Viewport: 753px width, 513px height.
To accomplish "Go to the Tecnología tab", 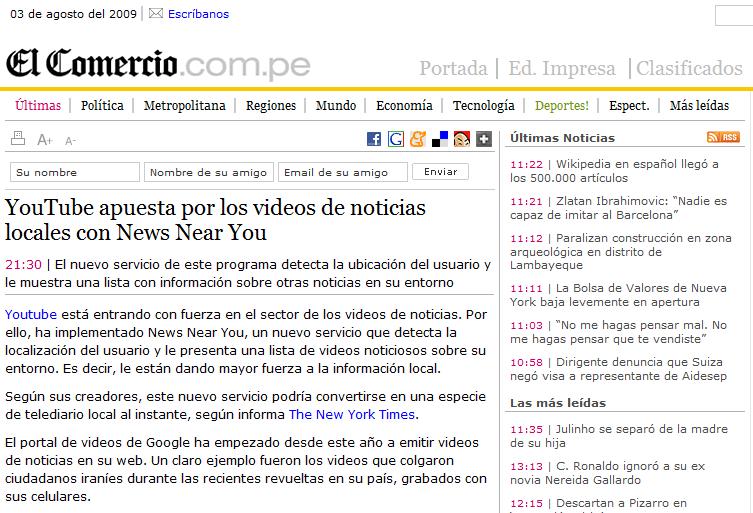I will pos(484,105).
